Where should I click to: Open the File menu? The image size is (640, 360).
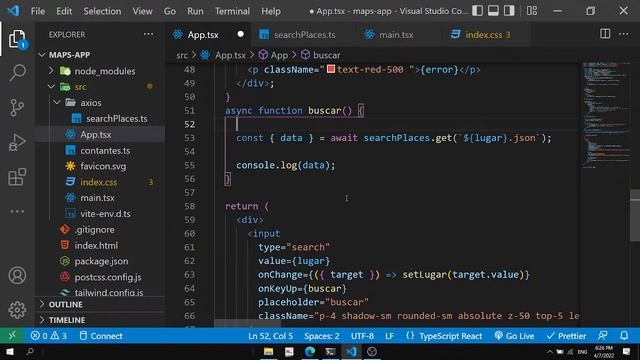click(38, 11)
